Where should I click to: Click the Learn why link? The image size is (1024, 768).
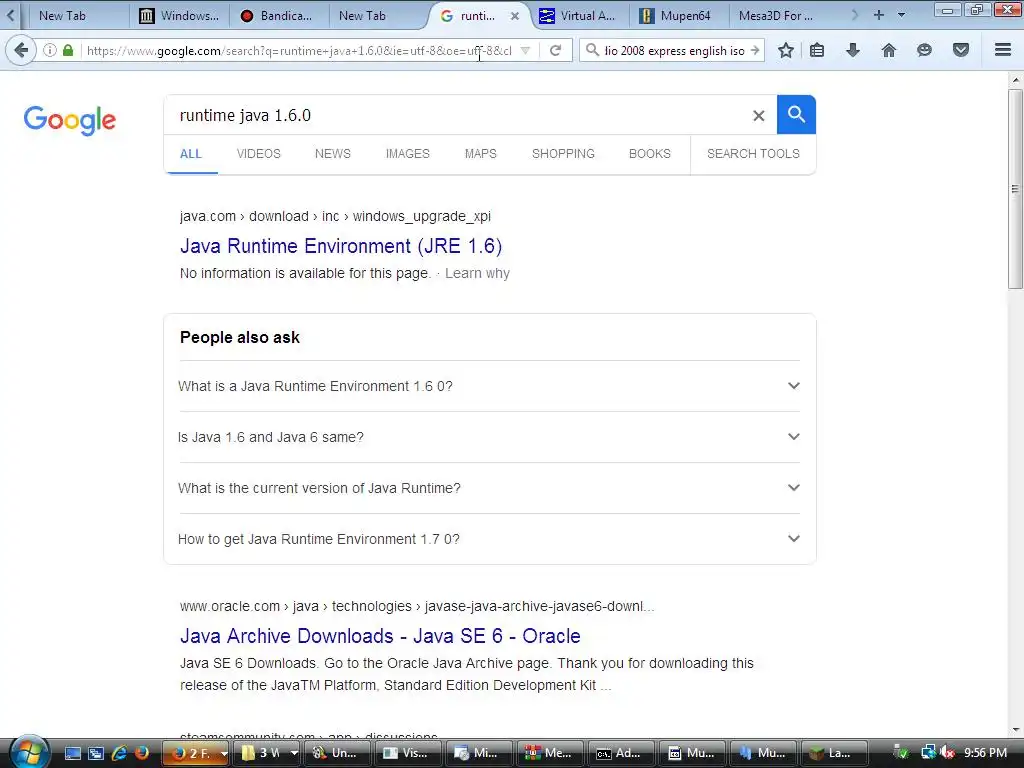[477, 273]
